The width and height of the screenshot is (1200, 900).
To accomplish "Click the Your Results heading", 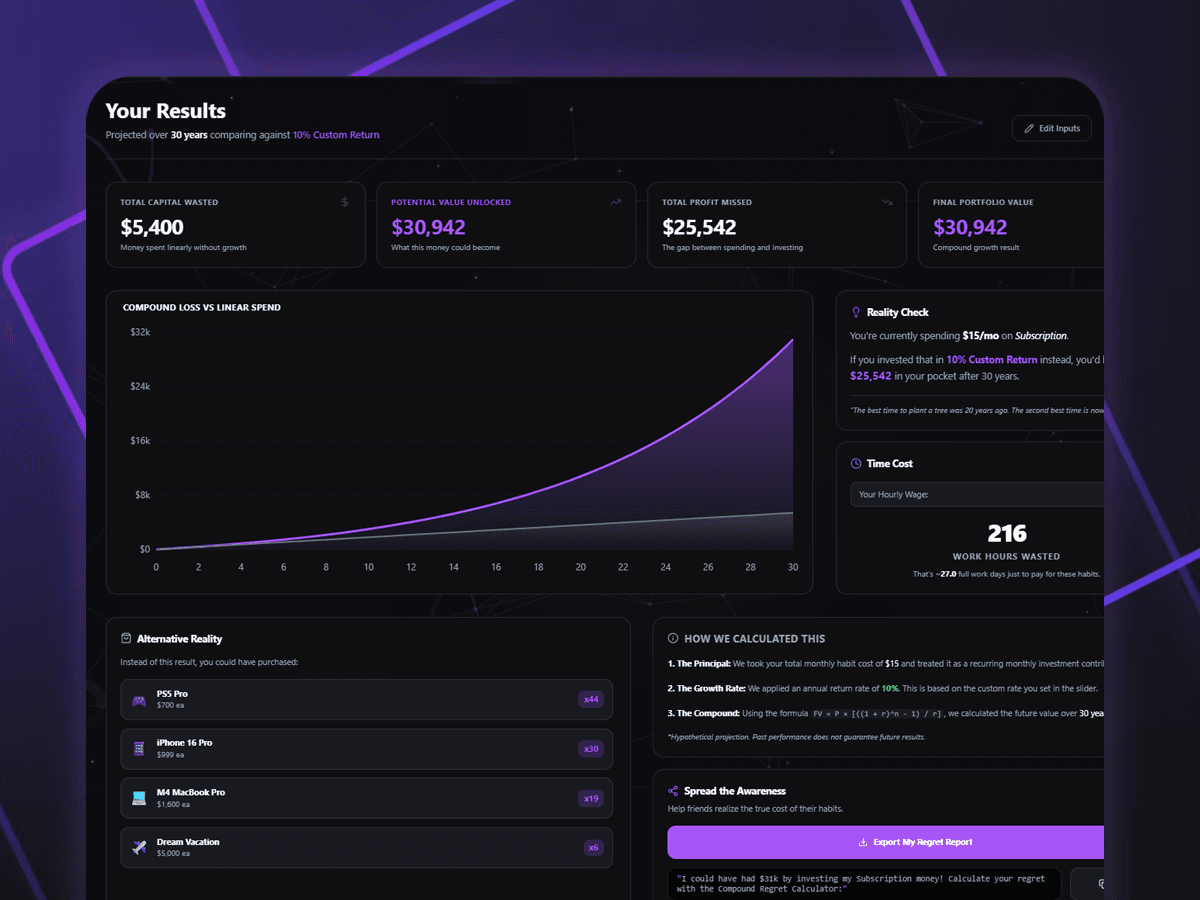I will coord(166,111).
